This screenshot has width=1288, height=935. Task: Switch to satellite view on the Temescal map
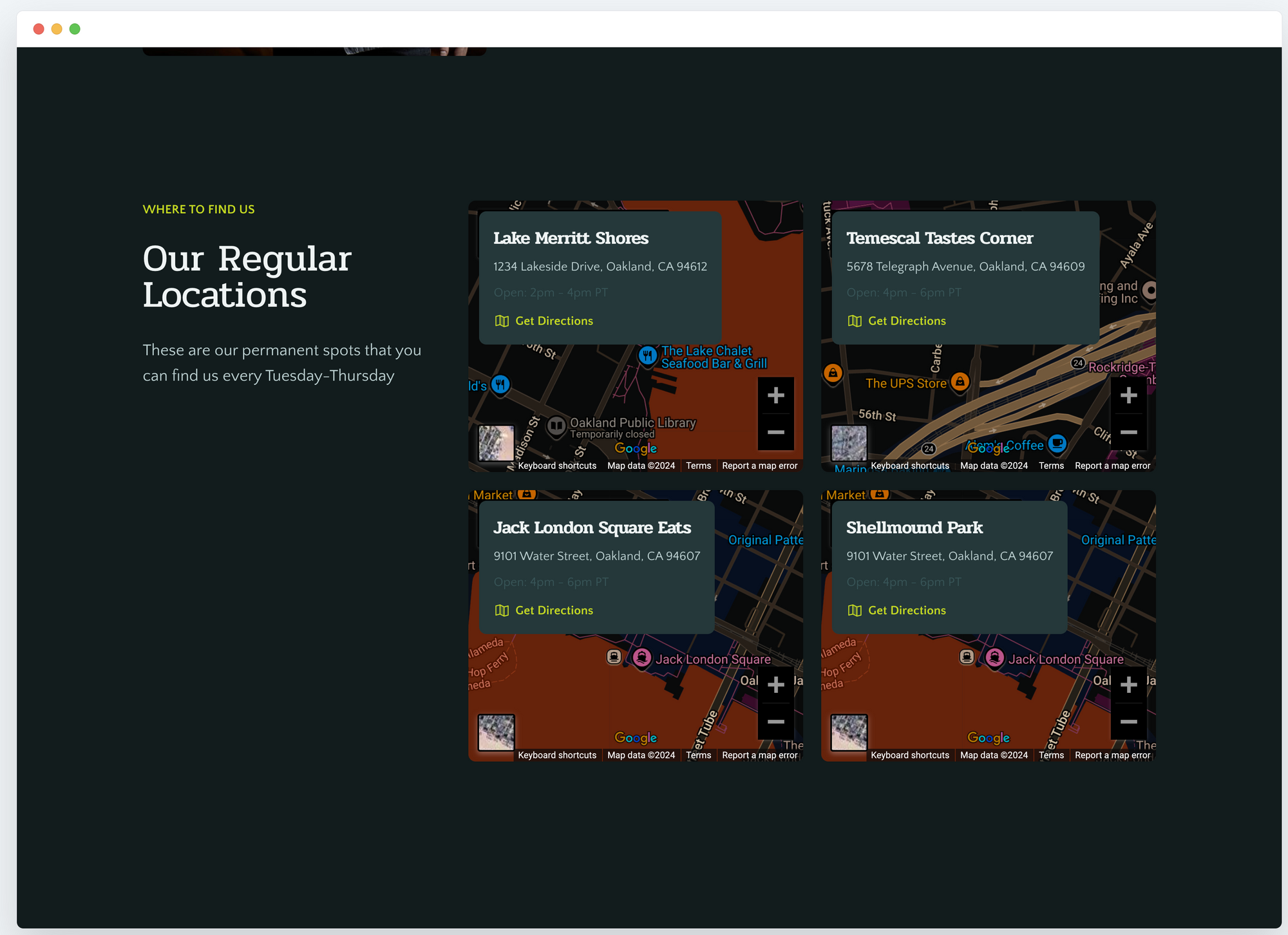(849, 443)
